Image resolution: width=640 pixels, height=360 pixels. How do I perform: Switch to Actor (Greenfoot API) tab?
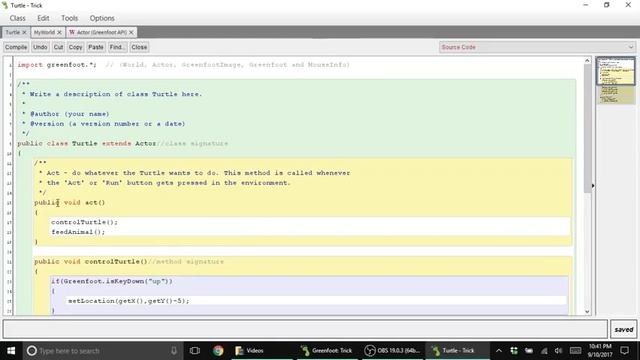click(x=101, y=32)
